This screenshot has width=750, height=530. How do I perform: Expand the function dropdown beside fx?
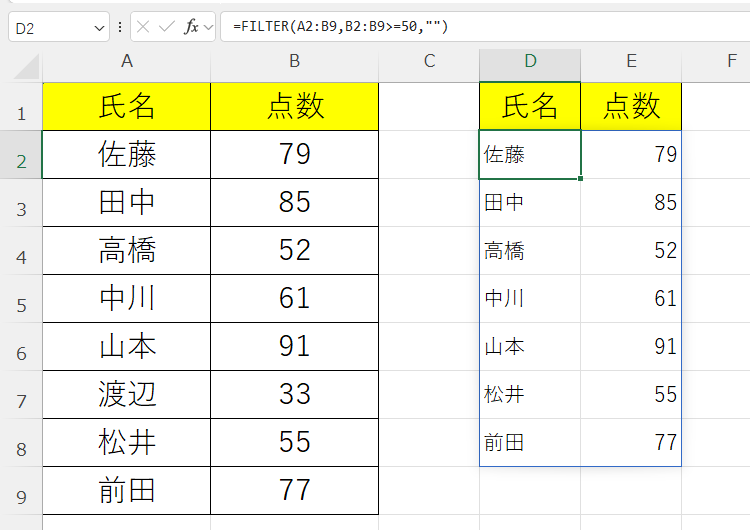tap(208, 27)
